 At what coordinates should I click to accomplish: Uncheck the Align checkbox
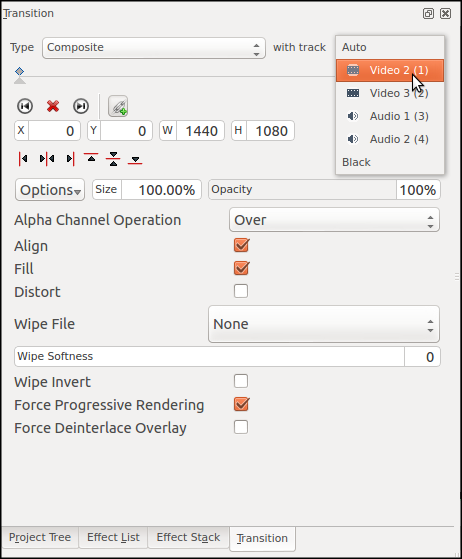coord(241,245)
